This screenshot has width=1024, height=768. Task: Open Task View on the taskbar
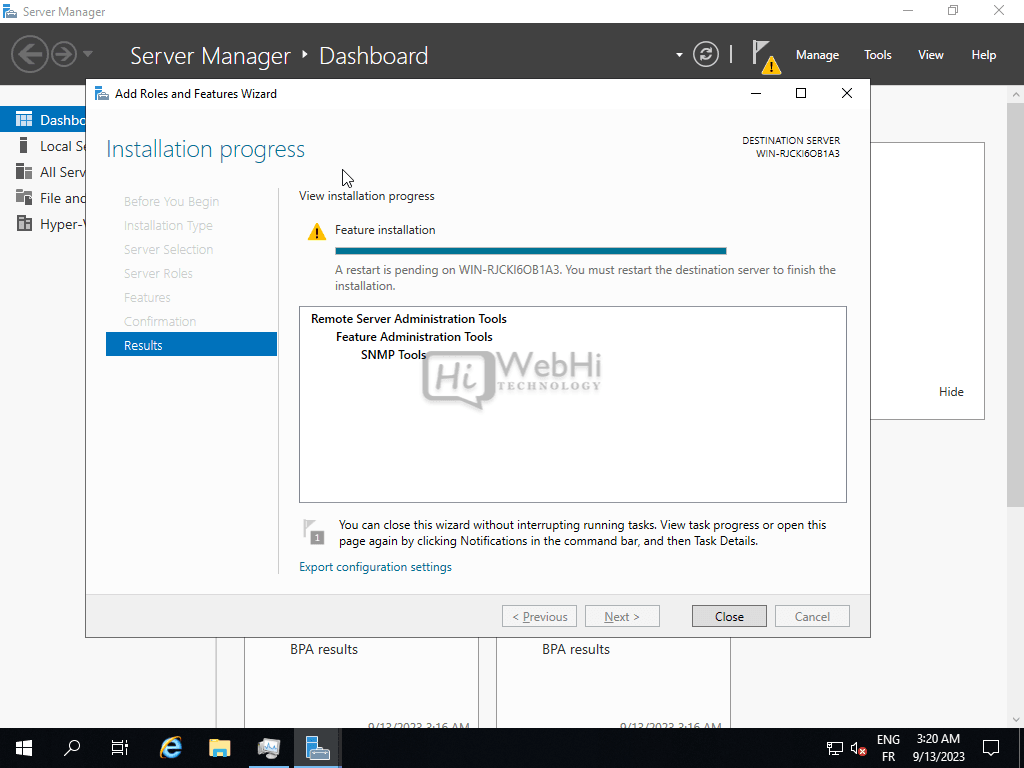tap(120, 747)
